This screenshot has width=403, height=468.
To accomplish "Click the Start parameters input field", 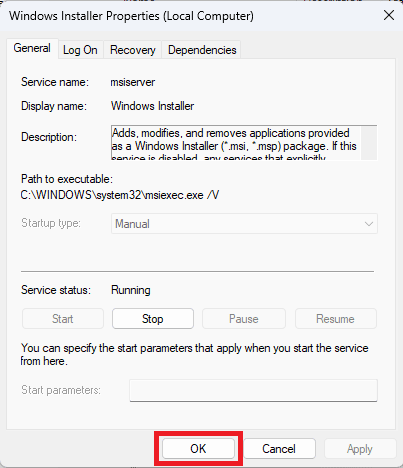I will [253, 390].
